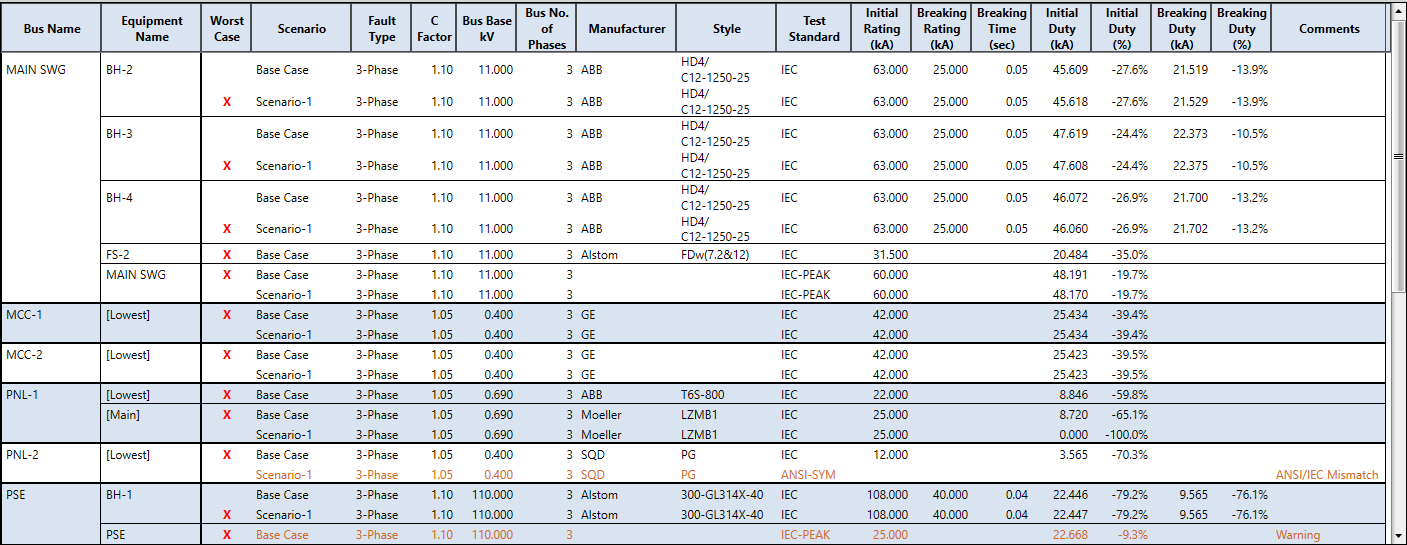
Task: Select the Bus Base kV header
Action: 487,29
